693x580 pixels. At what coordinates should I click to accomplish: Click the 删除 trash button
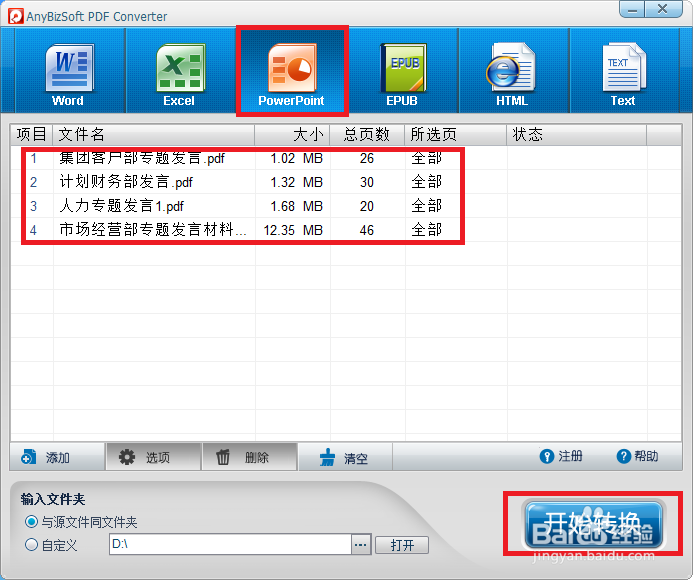249,457
